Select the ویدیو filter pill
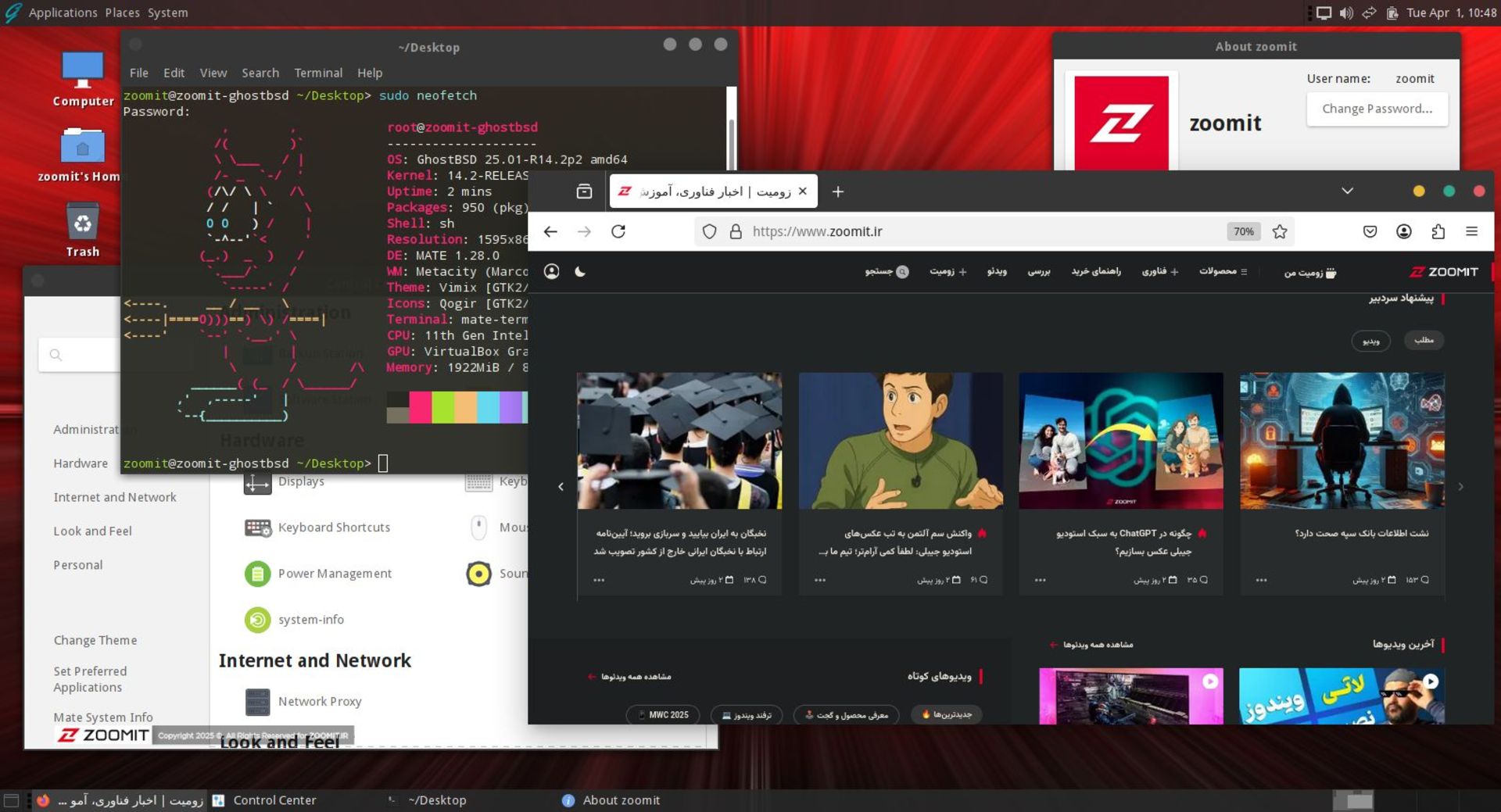Screen dimensions: 1501x812 point(1370,341)
